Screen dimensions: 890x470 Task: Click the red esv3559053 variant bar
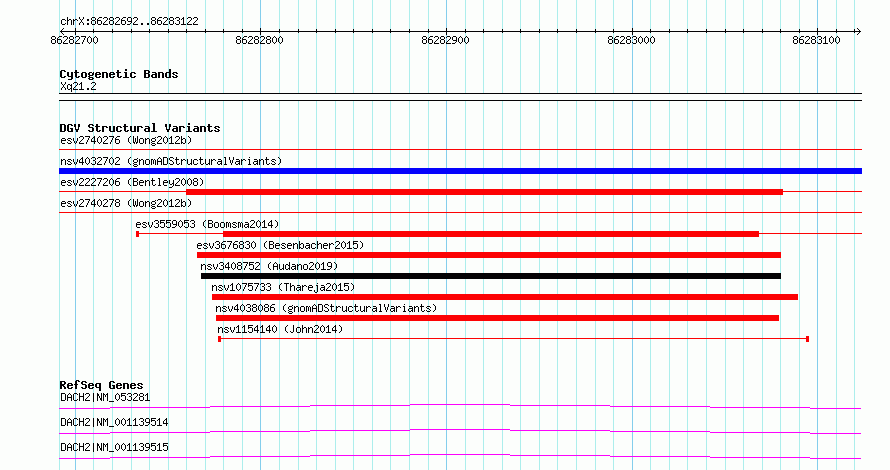point(491,234)
